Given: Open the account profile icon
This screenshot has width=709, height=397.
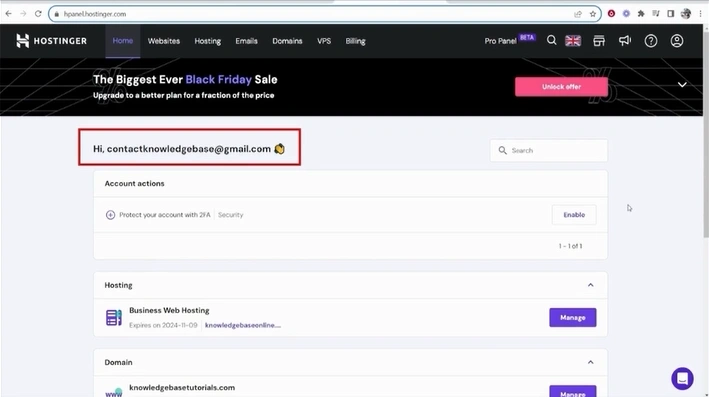Looking at the screenshot, I should coord(676,41).
